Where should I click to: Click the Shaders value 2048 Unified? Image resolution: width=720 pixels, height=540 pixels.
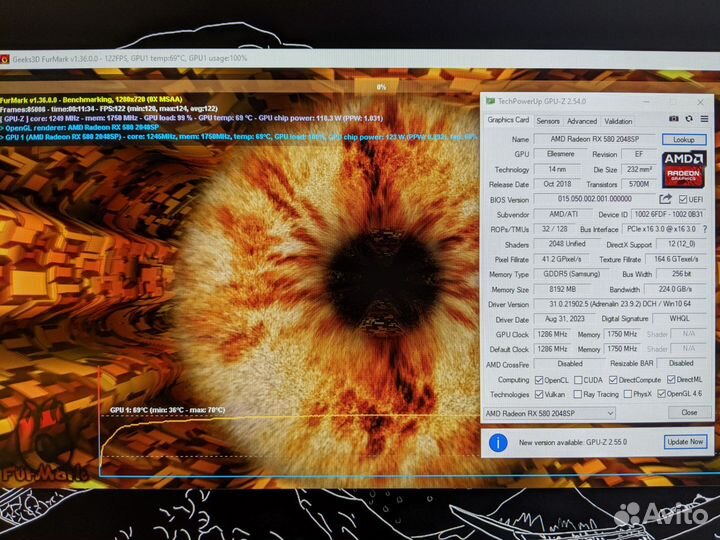[x=567, y=244]
